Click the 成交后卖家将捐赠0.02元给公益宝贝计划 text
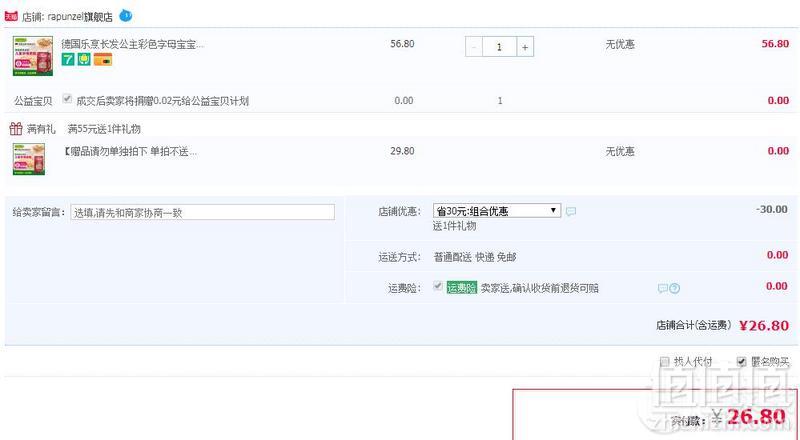The width and height of the screenshot is (800, 440). [x=162, y=101]
